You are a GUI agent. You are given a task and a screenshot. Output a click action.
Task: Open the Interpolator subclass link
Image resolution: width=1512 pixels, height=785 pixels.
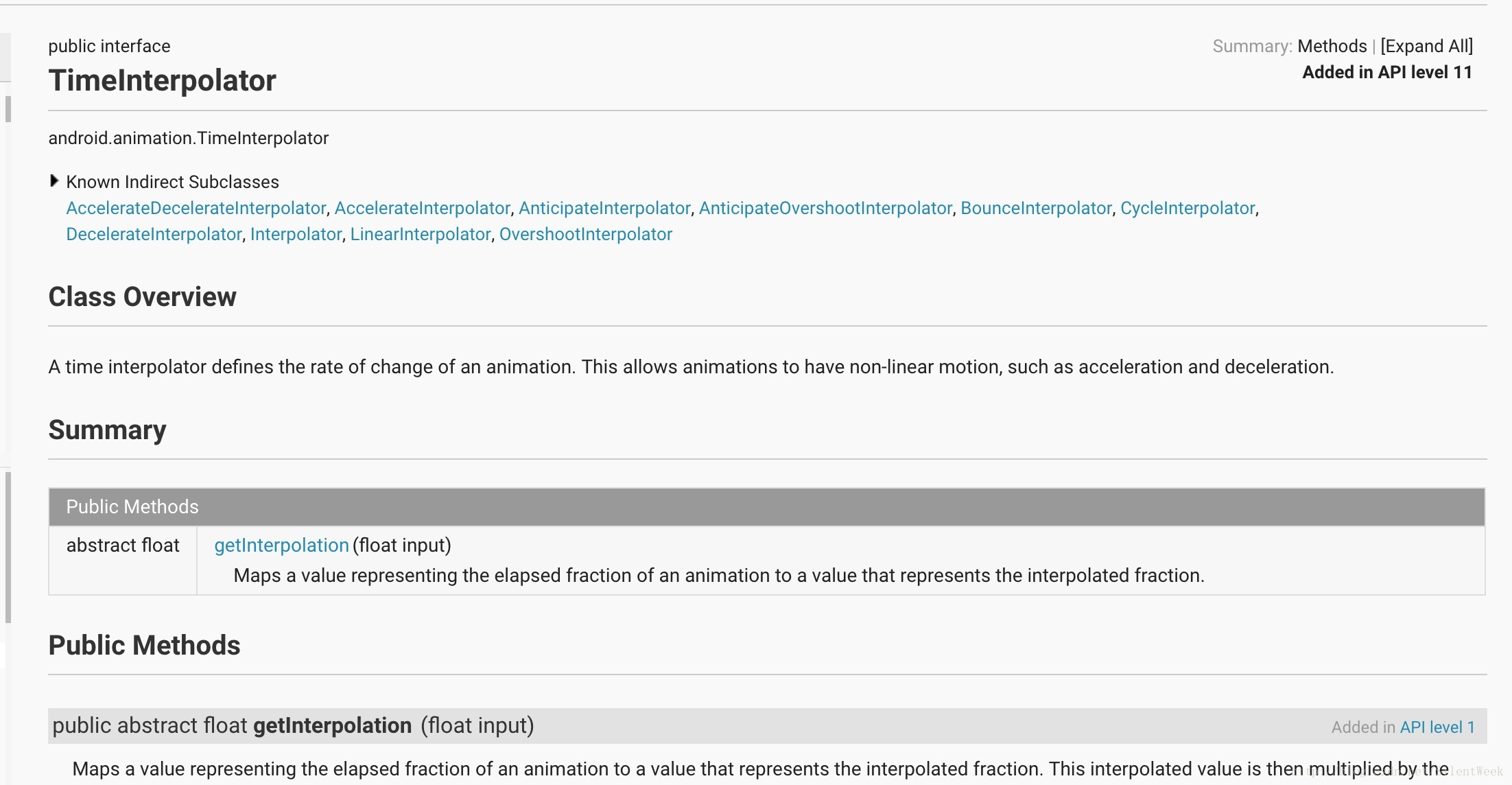point(296,234)
